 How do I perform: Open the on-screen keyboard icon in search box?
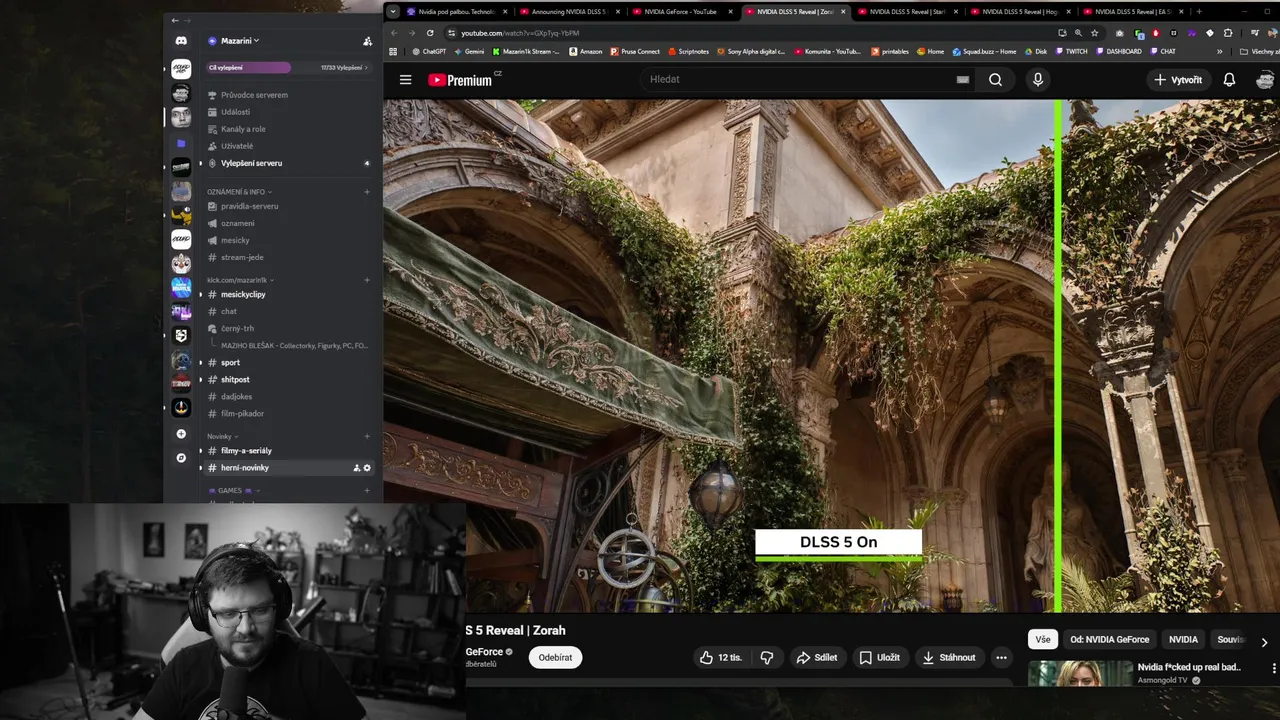tap(963, 80)
